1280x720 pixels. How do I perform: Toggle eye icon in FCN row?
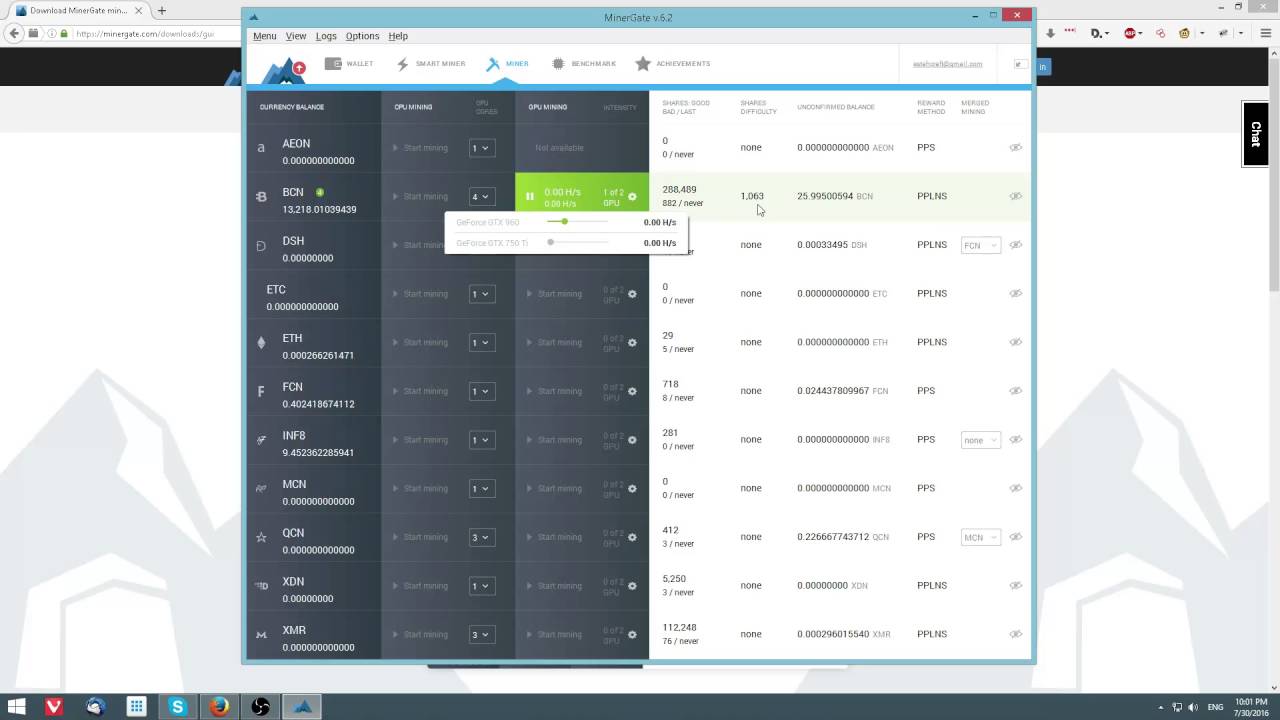click(1015, 391)
